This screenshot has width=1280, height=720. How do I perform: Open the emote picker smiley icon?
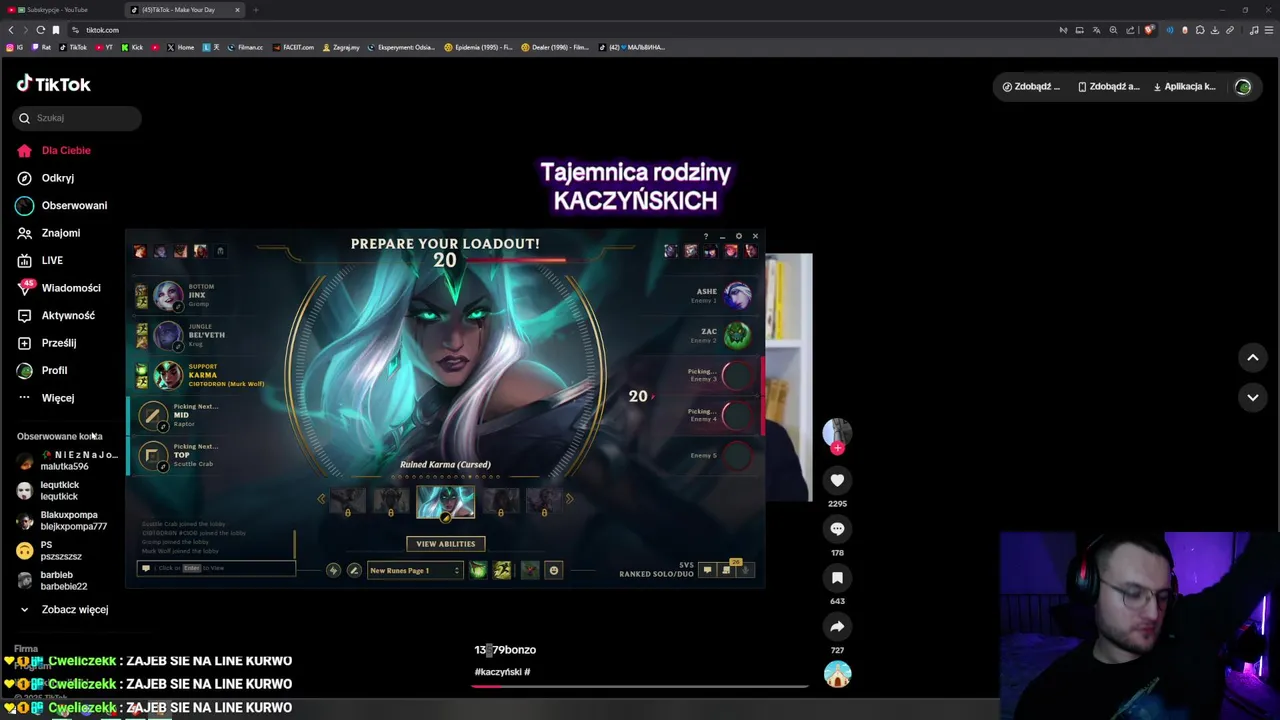(554, 570)
